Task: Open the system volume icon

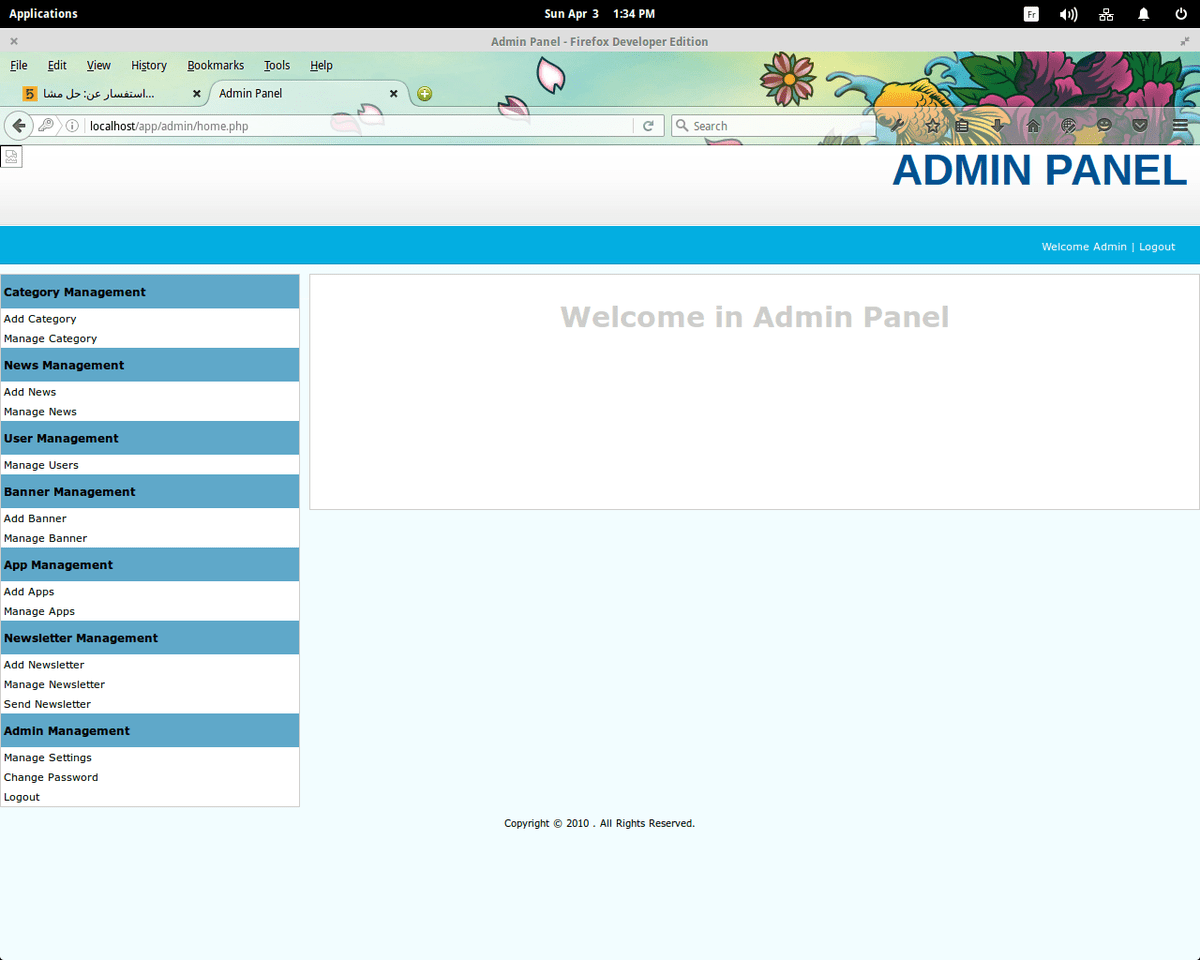Action: click(1068, 14)
